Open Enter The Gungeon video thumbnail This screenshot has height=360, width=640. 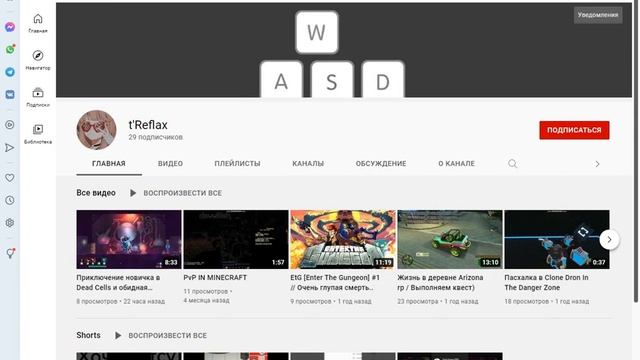coord(343,240)
